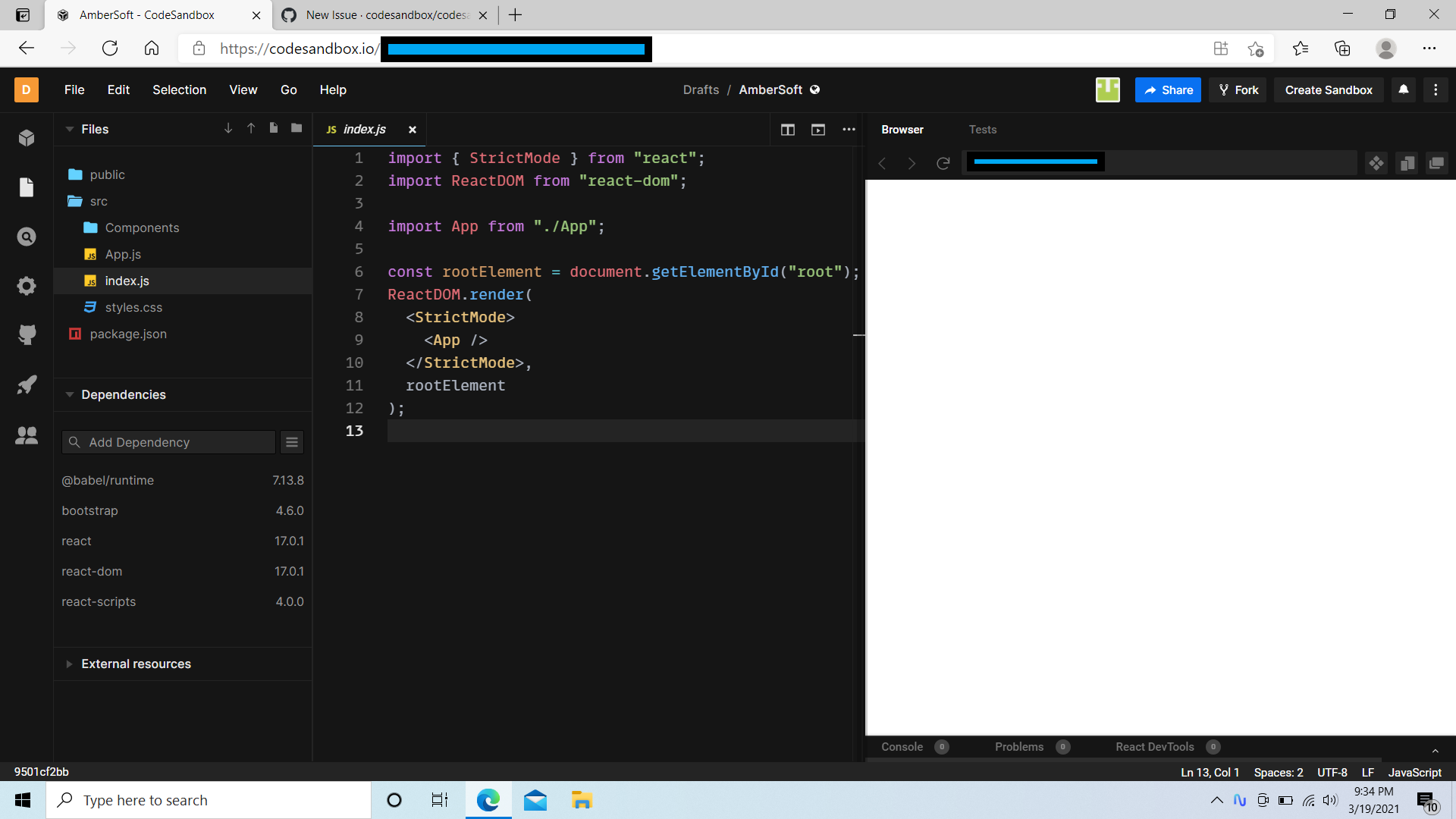Click the preview copy-pages icon
This screenshot has height=819, width=1456.
[1407, 163]
